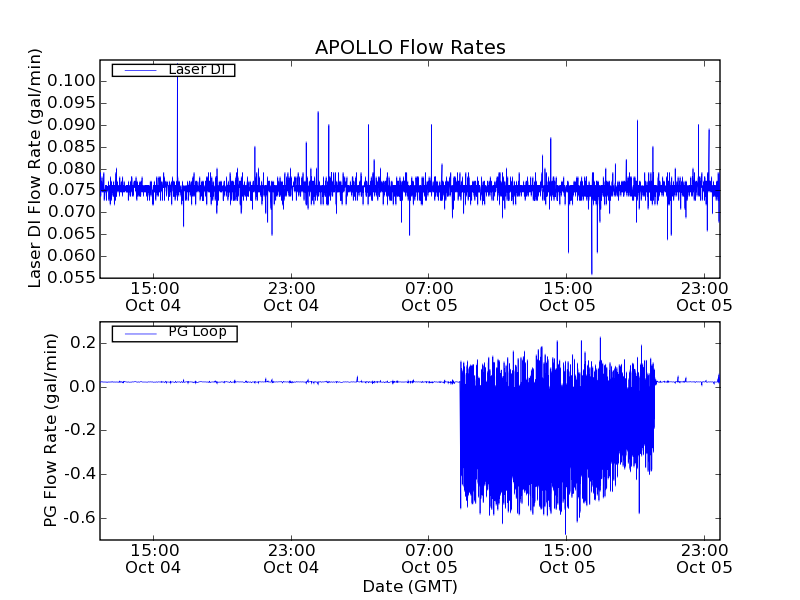Screen dimensions: 800x600
Task: Click the lowest Laser DI dip near 0.055
Action: [592, 235]
